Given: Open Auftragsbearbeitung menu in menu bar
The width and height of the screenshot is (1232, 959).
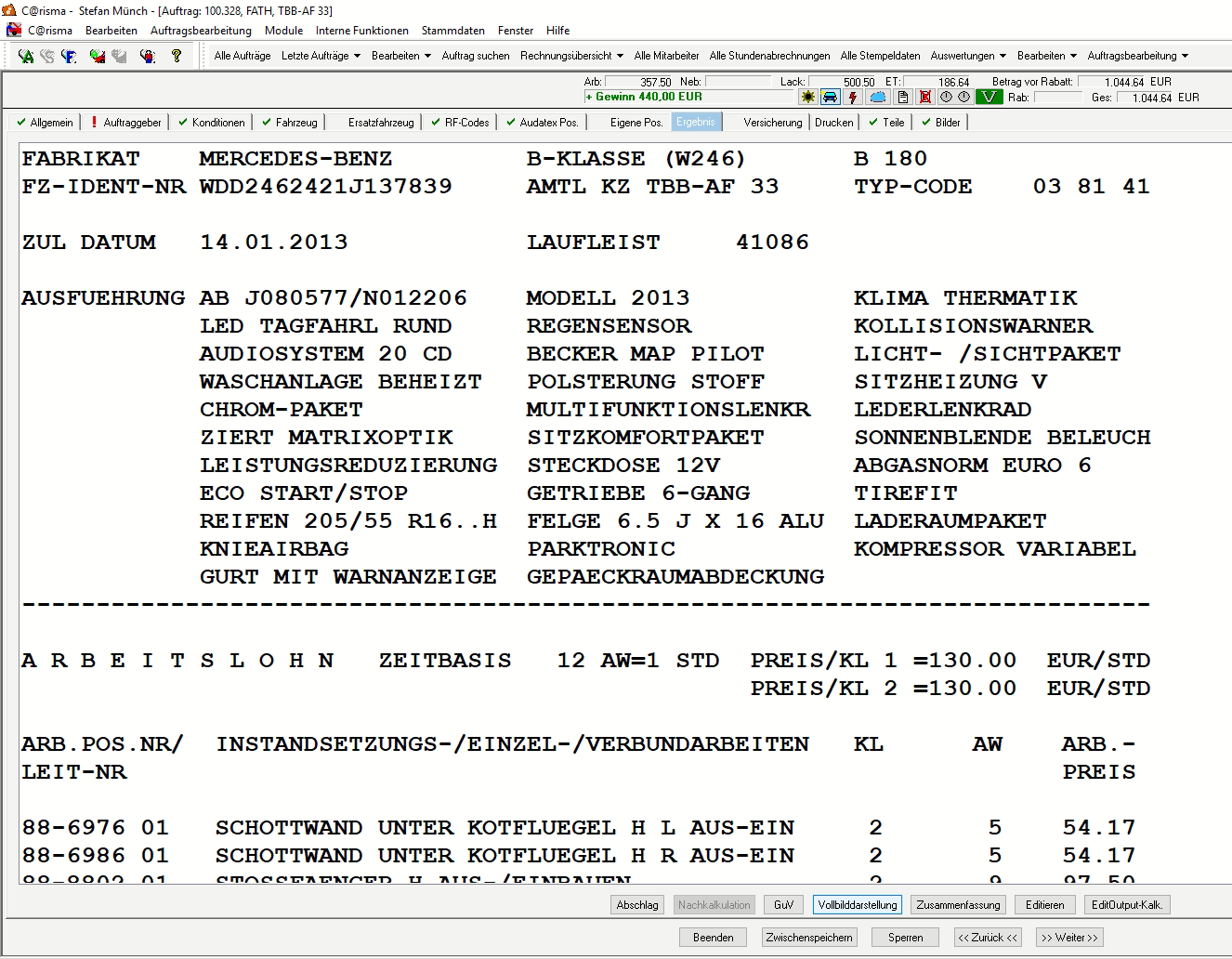Looking at the screenshot, I should tap(201, 31).
